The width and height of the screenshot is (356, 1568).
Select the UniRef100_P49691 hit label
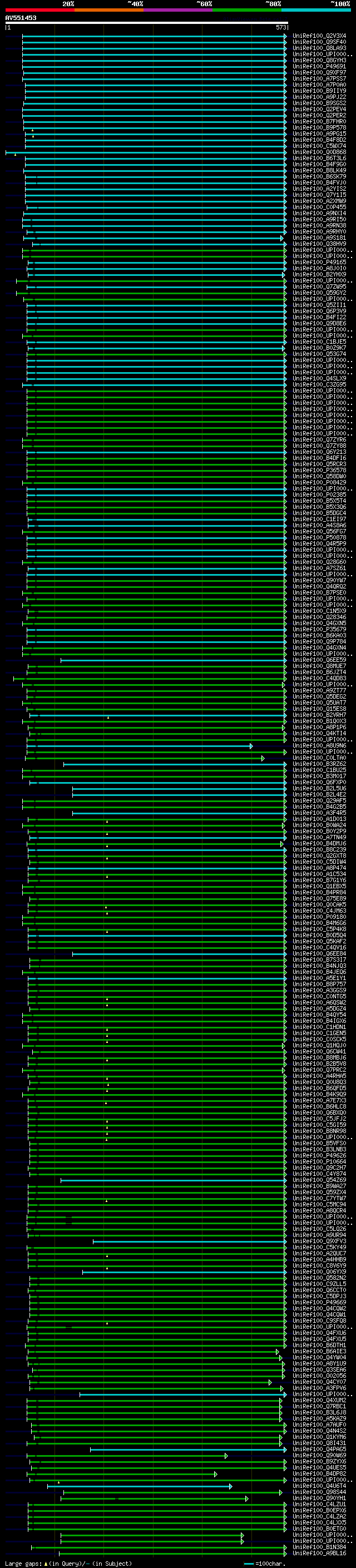(319, 66)
